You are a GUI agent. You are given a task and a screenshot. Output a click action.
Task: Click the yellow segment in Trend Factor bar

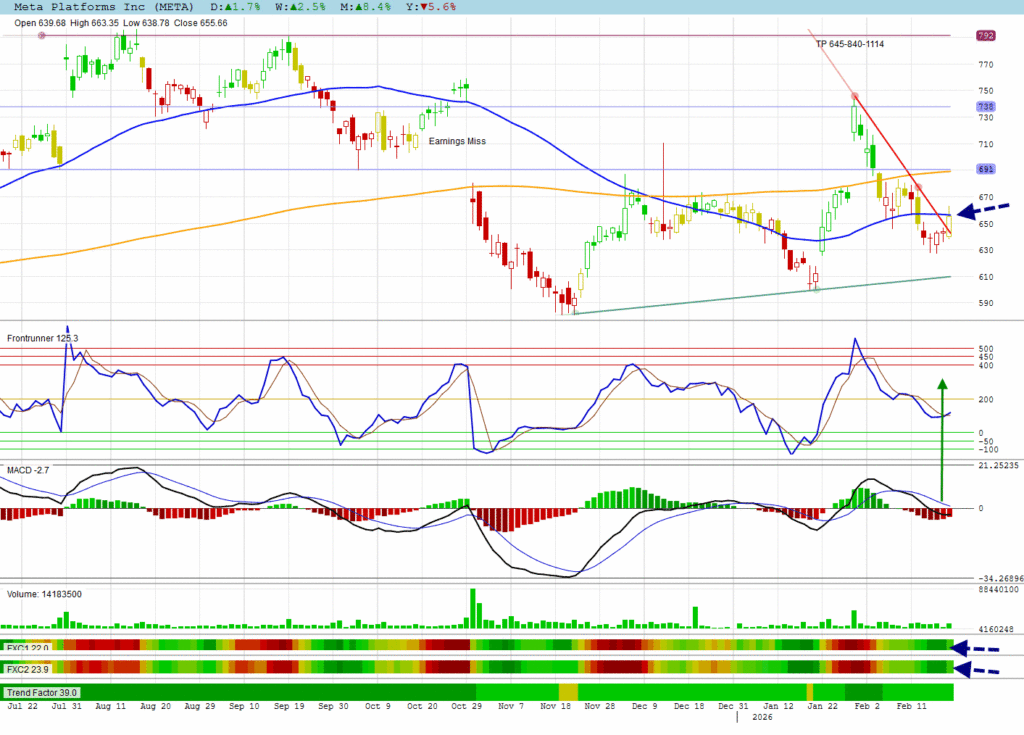[568, 692]
